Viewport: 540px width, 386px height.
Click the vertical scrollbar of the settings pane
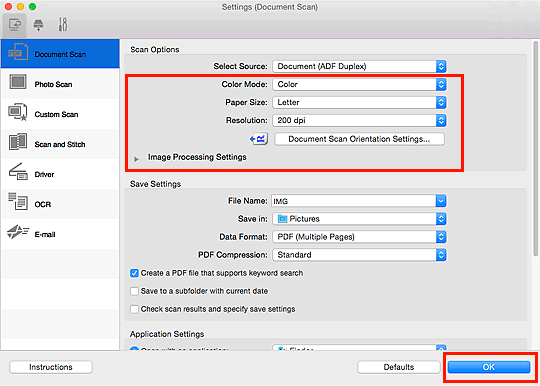pos(535,148)
